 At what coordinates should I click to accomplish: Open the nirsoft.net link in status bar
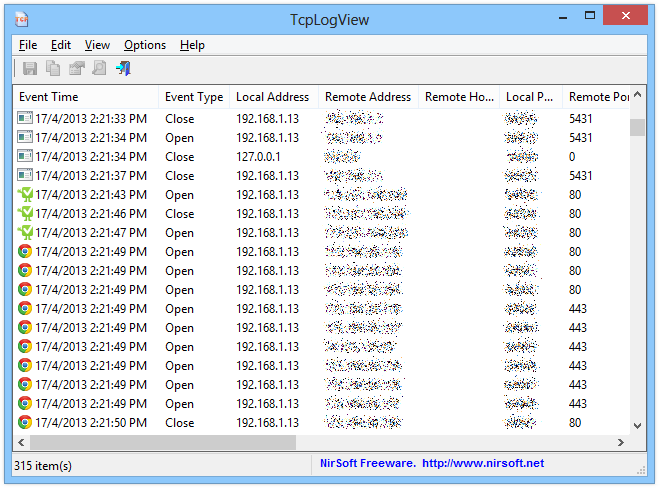[x=483, y=463]
